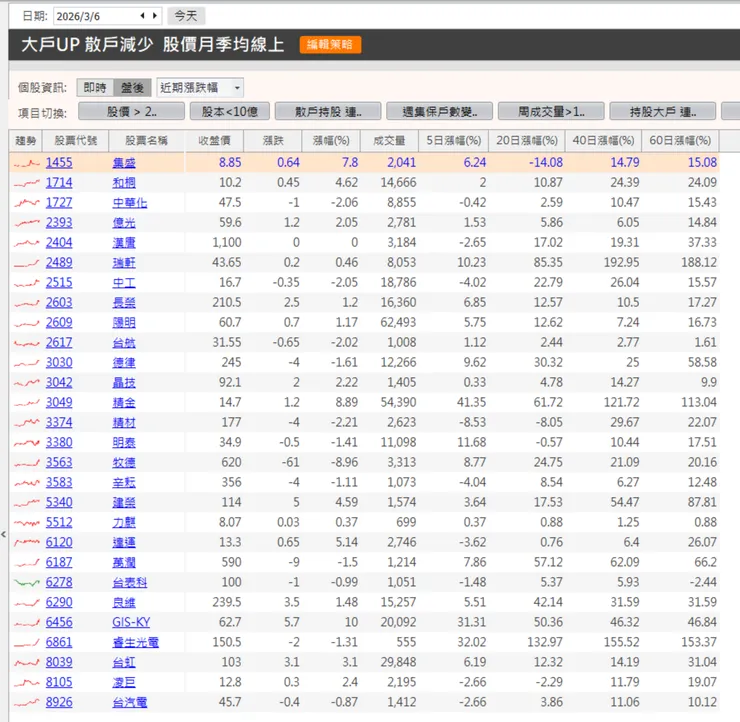Open trend sparkline for stock 1455
Image resolution: width=740 pixels, height=722 pixels.
[27, 163]
